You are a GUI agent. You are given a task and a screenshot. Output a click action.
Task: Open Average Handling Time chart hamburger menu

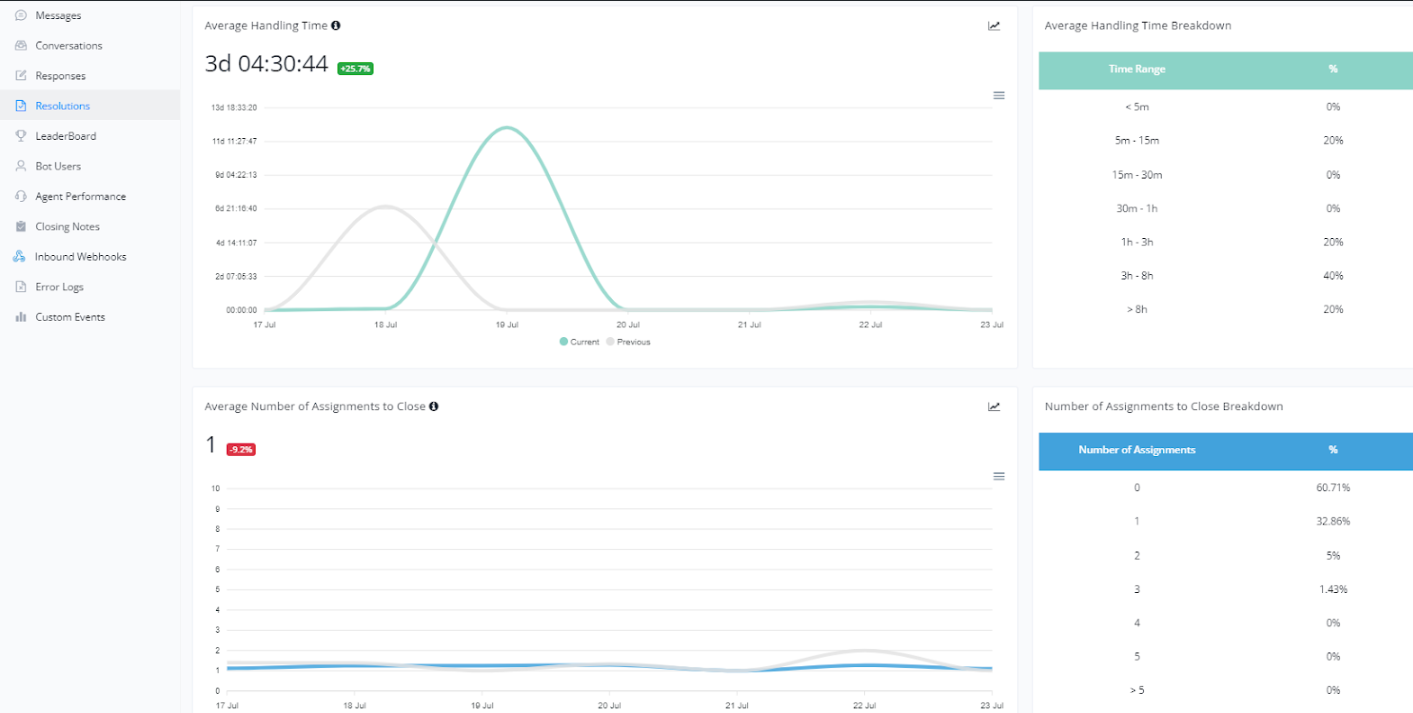point(998,95)
